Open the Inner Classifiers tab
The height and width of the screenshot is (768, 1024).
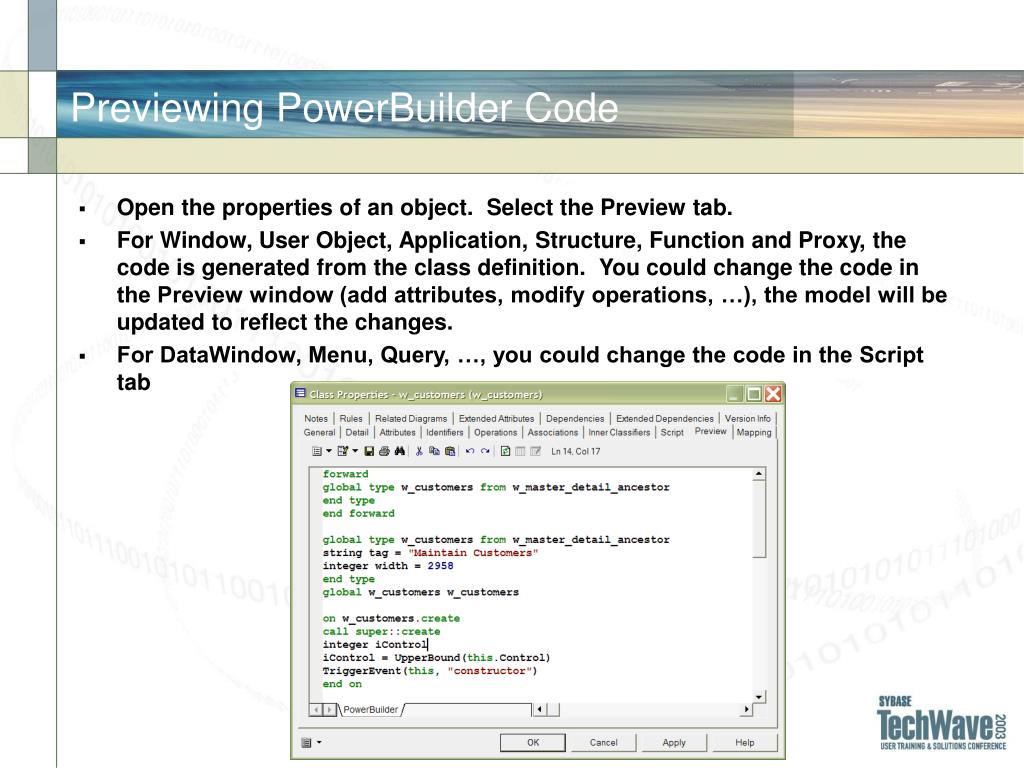(x=619, y=432)
